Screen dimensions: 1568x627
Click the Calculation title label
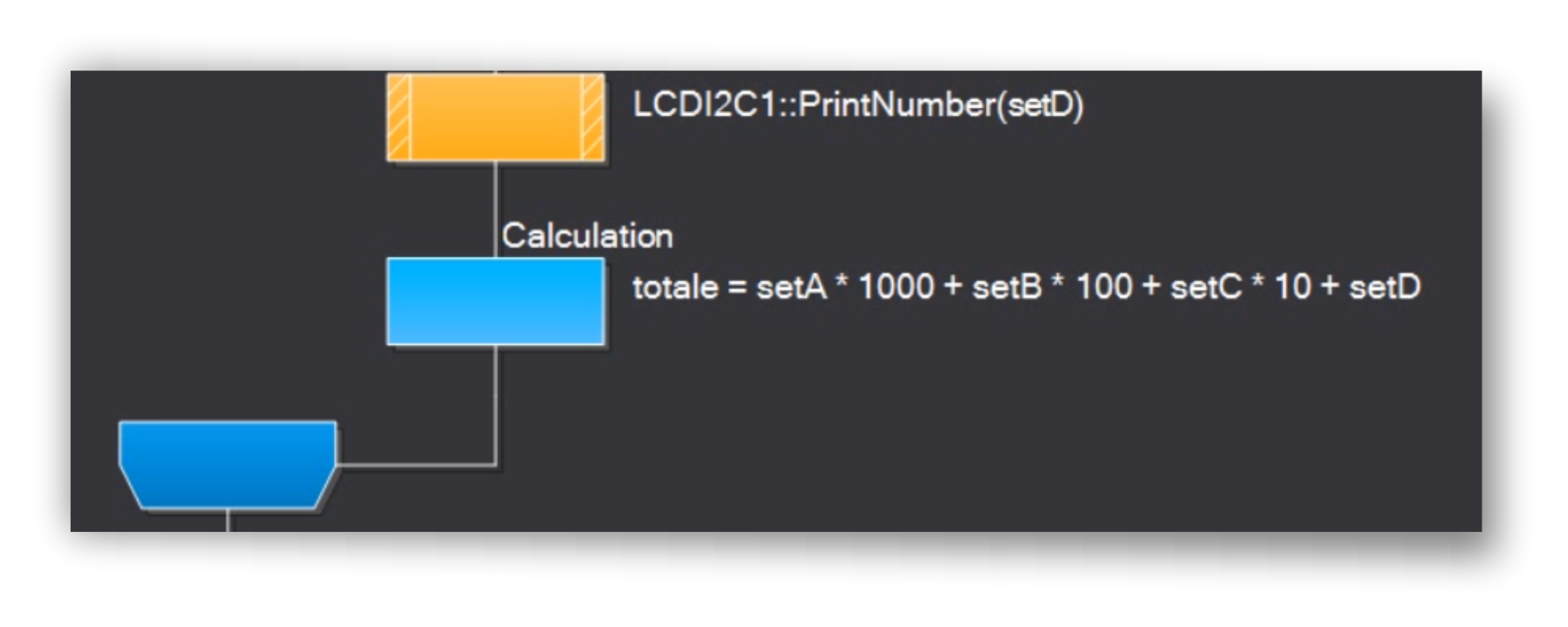(x=588, y=235)
